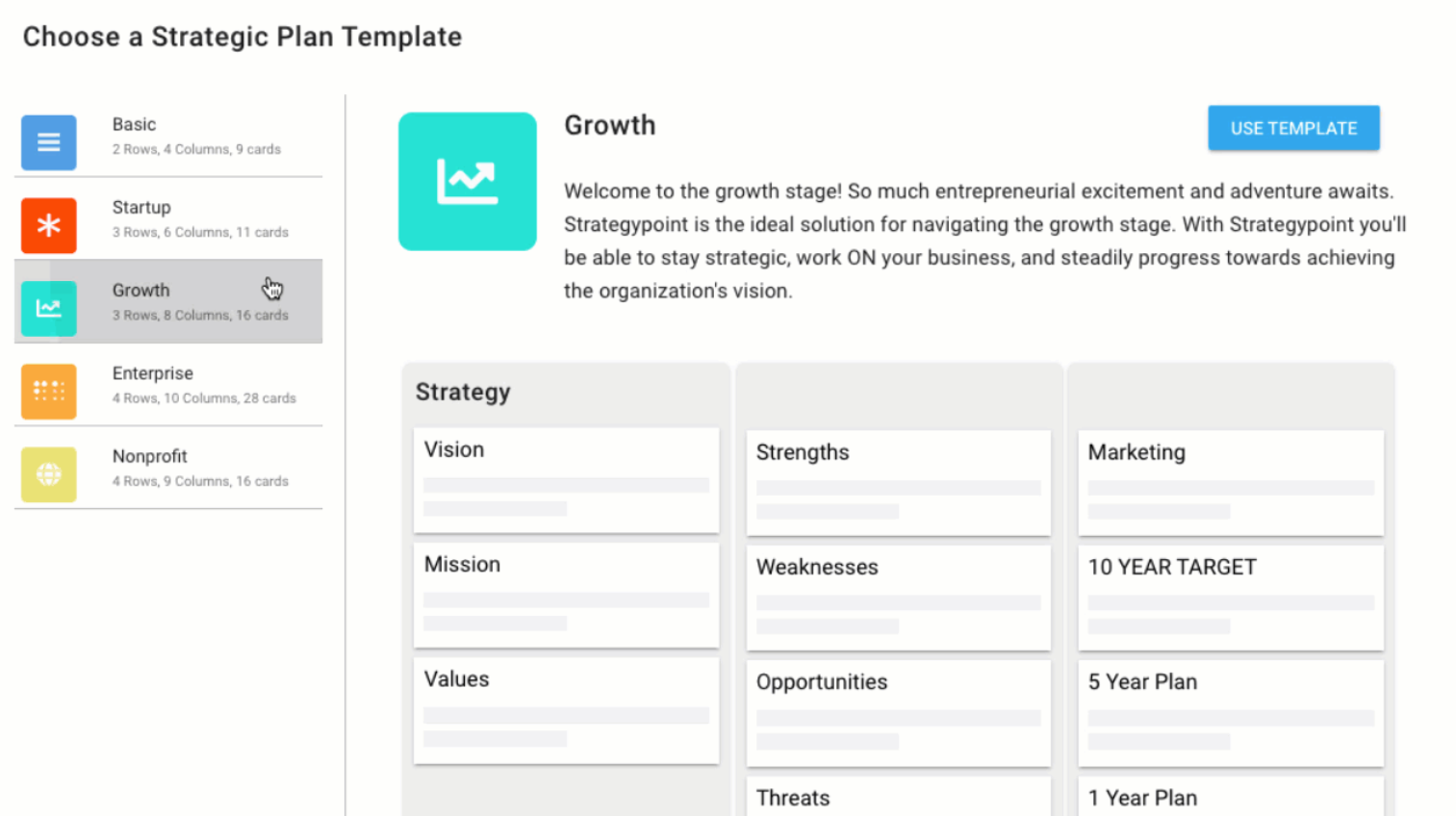Image resolution: width=1456 pixels, height=816 pixels.
Task: Click the Opportunities card
Action: [898, 712]
